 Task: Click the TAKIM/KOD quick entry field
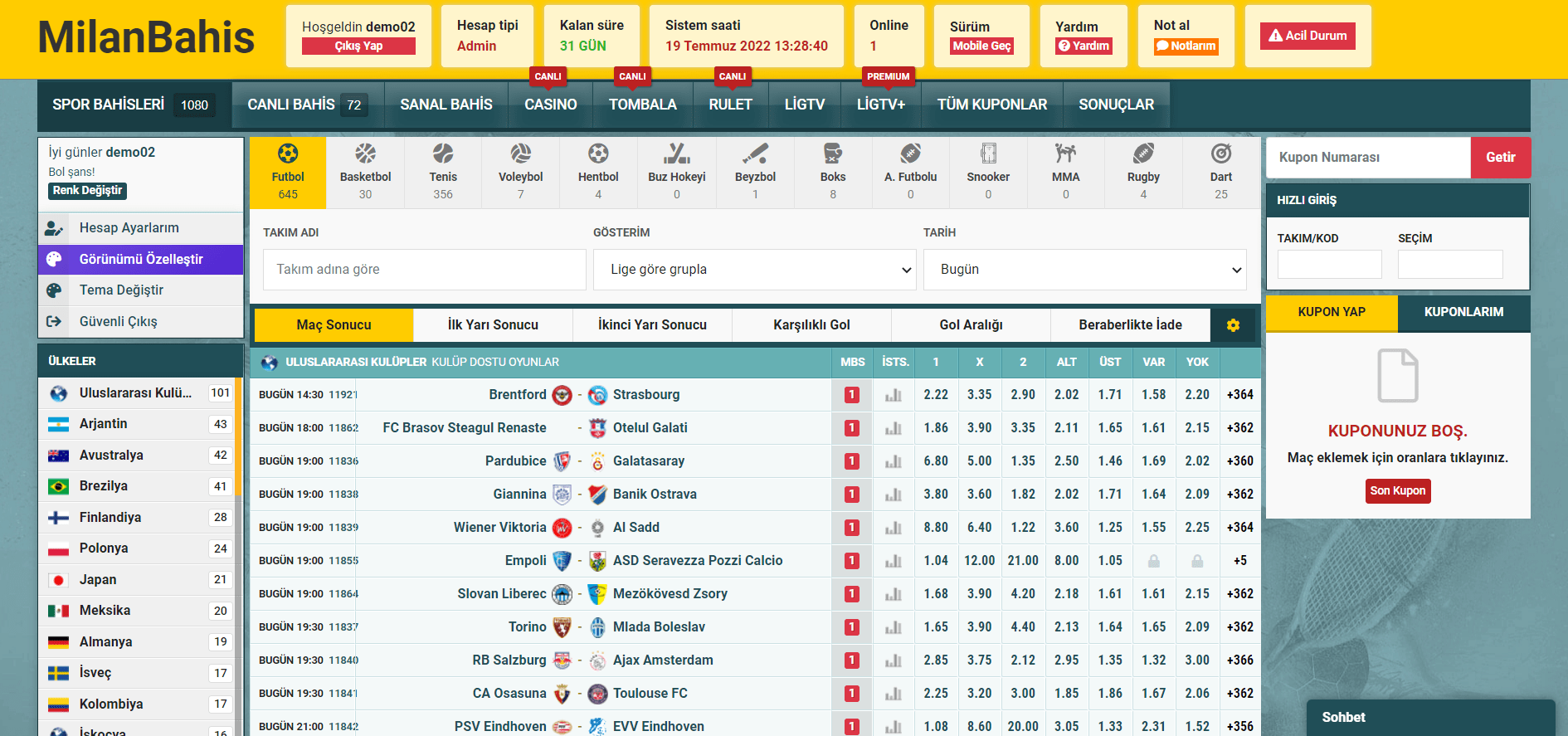point(1330,265)
